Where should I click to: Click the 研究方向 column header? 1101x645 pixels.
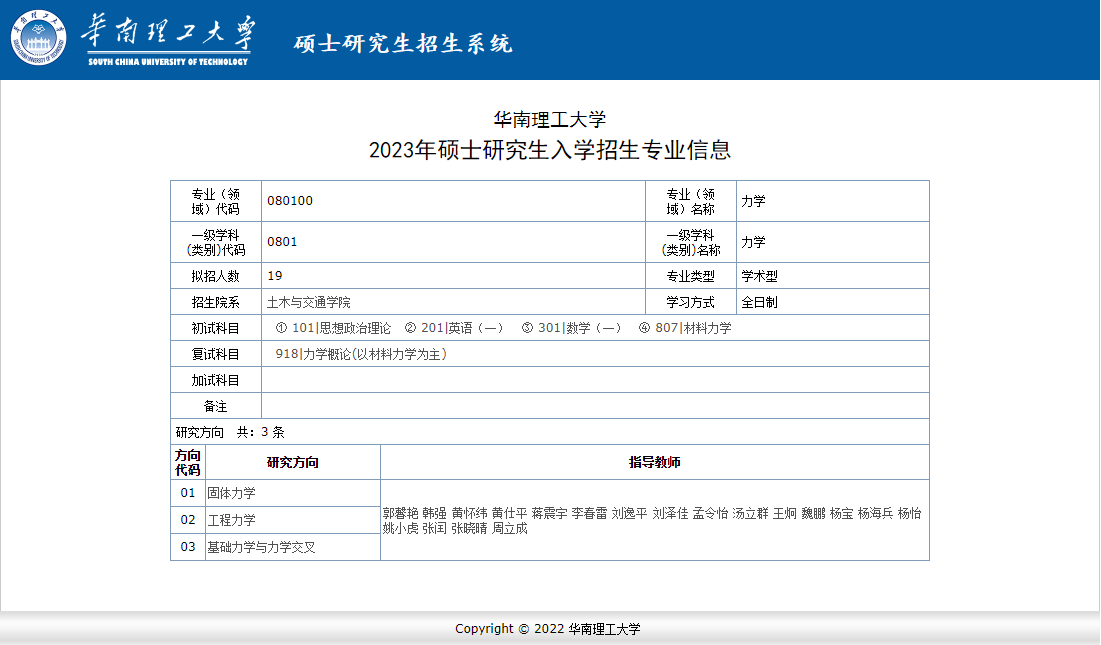pos(293,463)
